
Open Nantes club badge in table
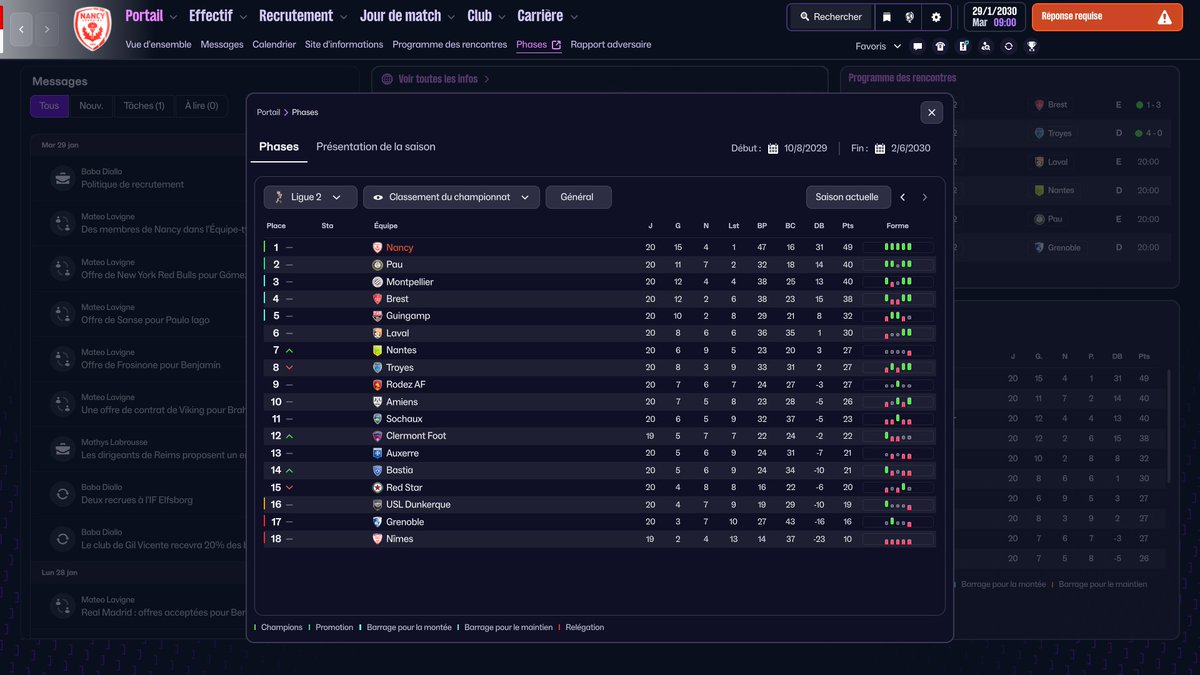[377, 350]
